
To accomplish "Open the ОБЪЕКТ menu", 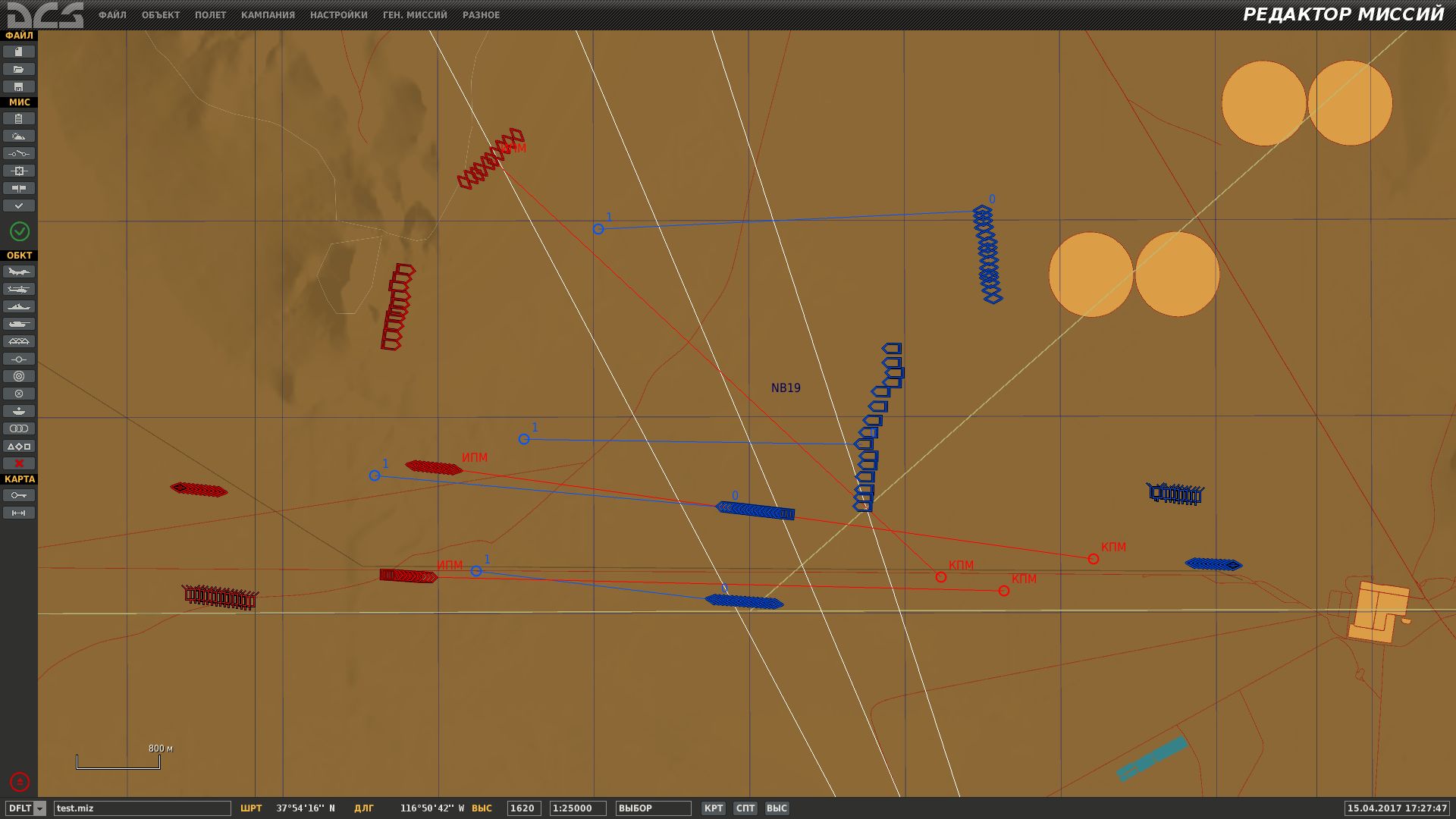I will [161, 15].
